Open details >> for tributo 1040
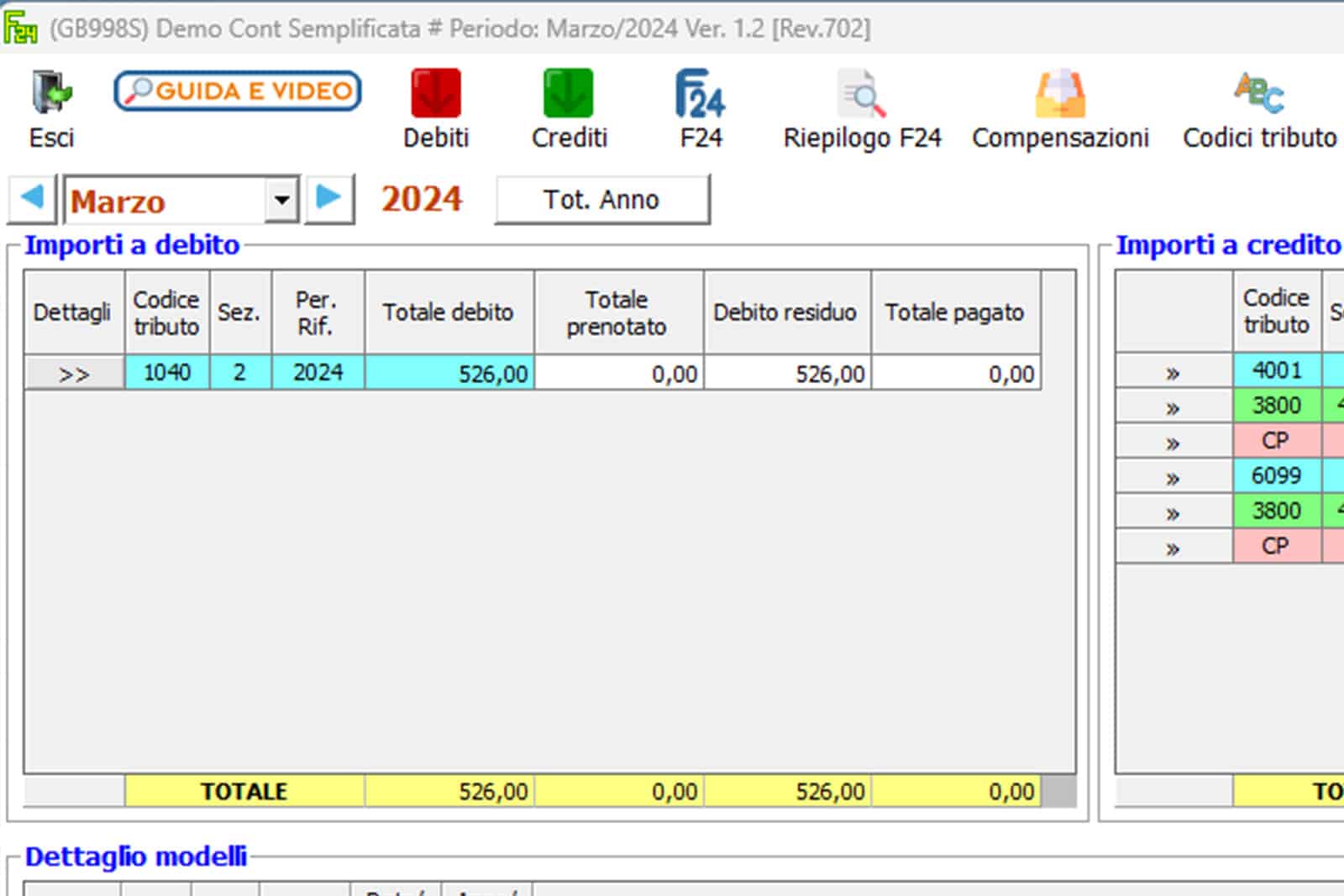This screenshot has width=1344, height=896. tap(75, 374)
